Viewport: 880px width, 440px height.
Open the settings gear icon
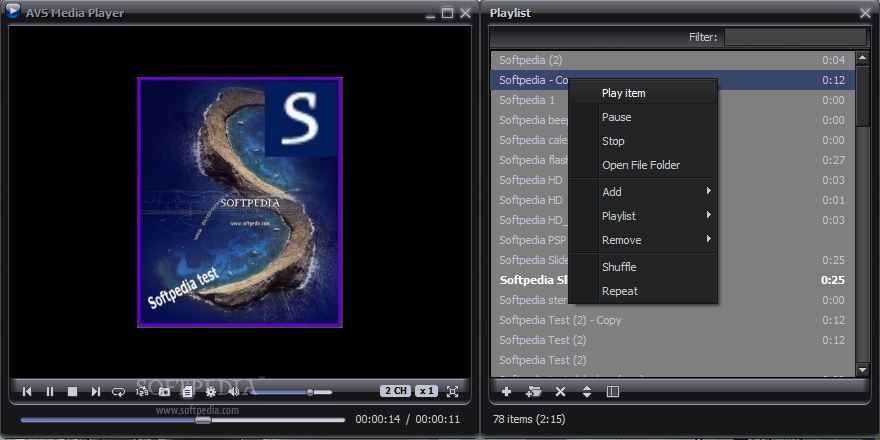click(x=211, y=392)
